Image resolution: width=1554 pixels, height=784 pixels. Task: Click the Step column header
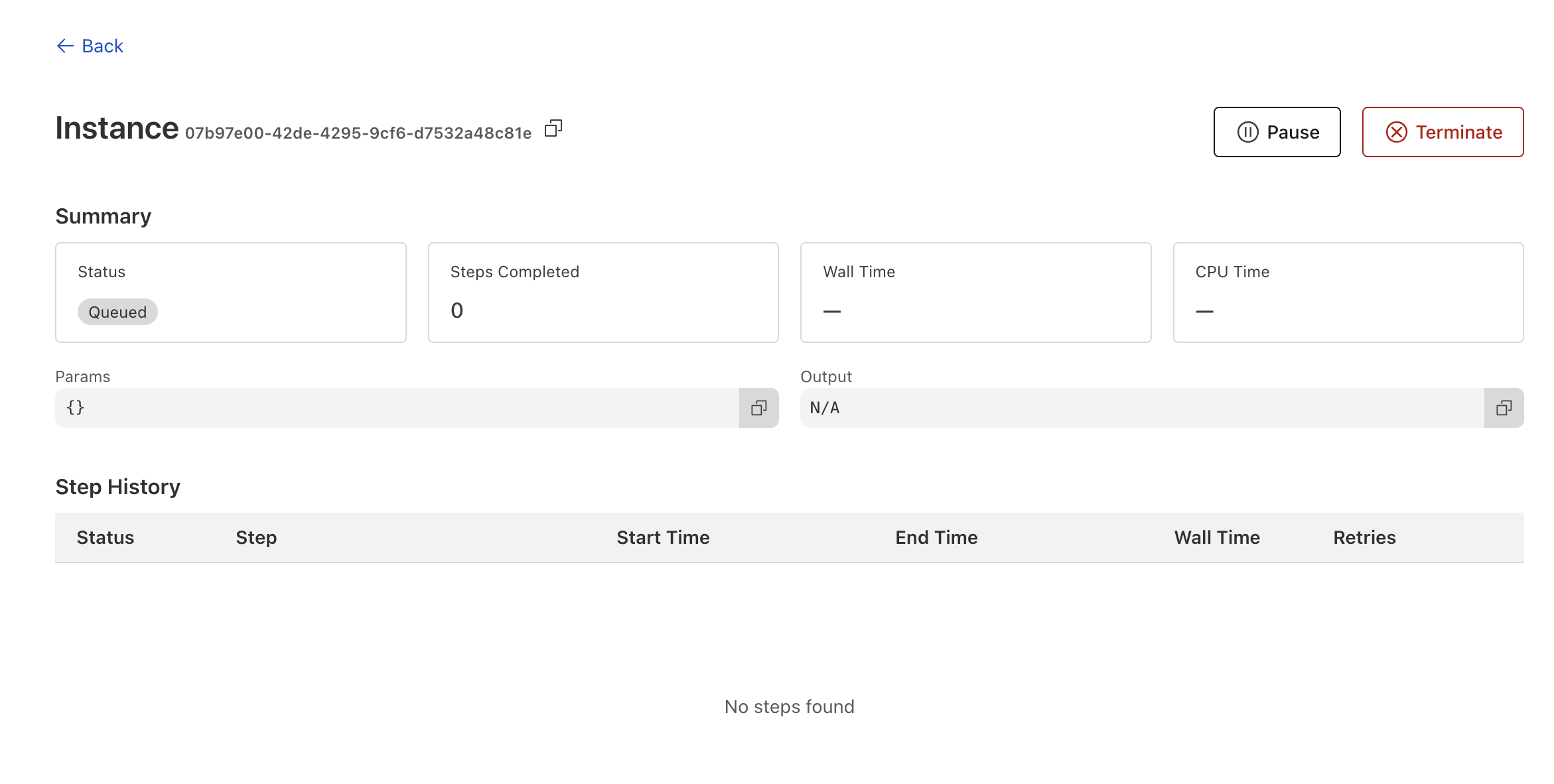click(x=256, y=537)
